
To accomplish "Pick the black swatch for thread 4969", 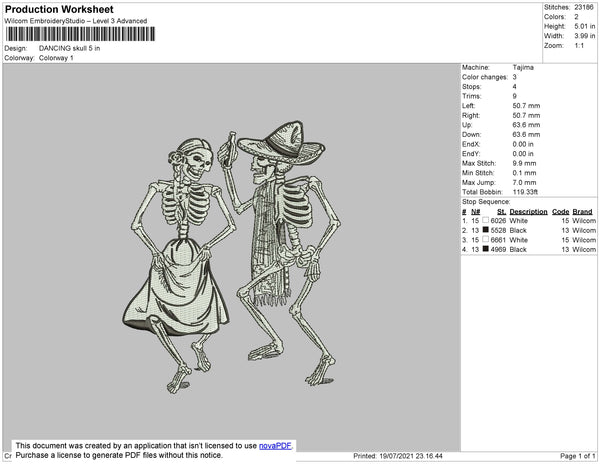I will (486, 249).
